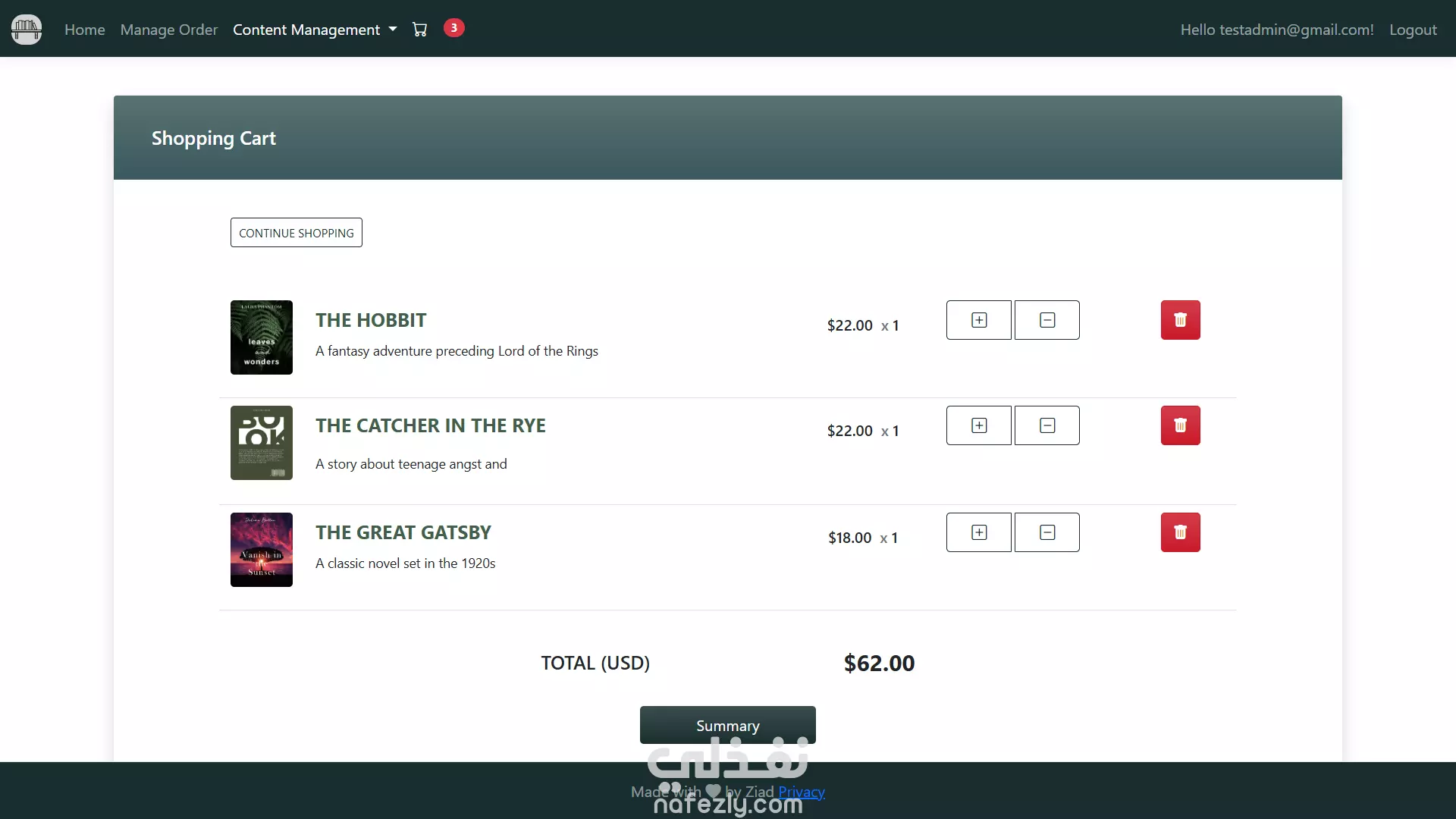Click the bookstore logo icon
The width and height of the screenshot is (1456, 819).
tap(27, 30)
